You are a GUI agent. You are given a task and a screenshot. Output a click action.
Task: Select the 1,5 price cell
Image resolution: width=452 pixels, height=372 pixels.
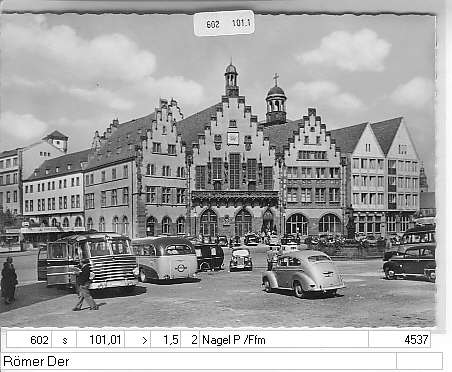(x=166, y=340)
